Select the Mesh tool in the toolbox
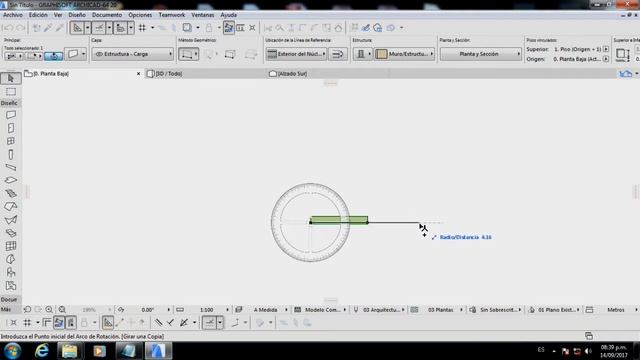The width and height of the screenshot is (640, 360). 11,233
